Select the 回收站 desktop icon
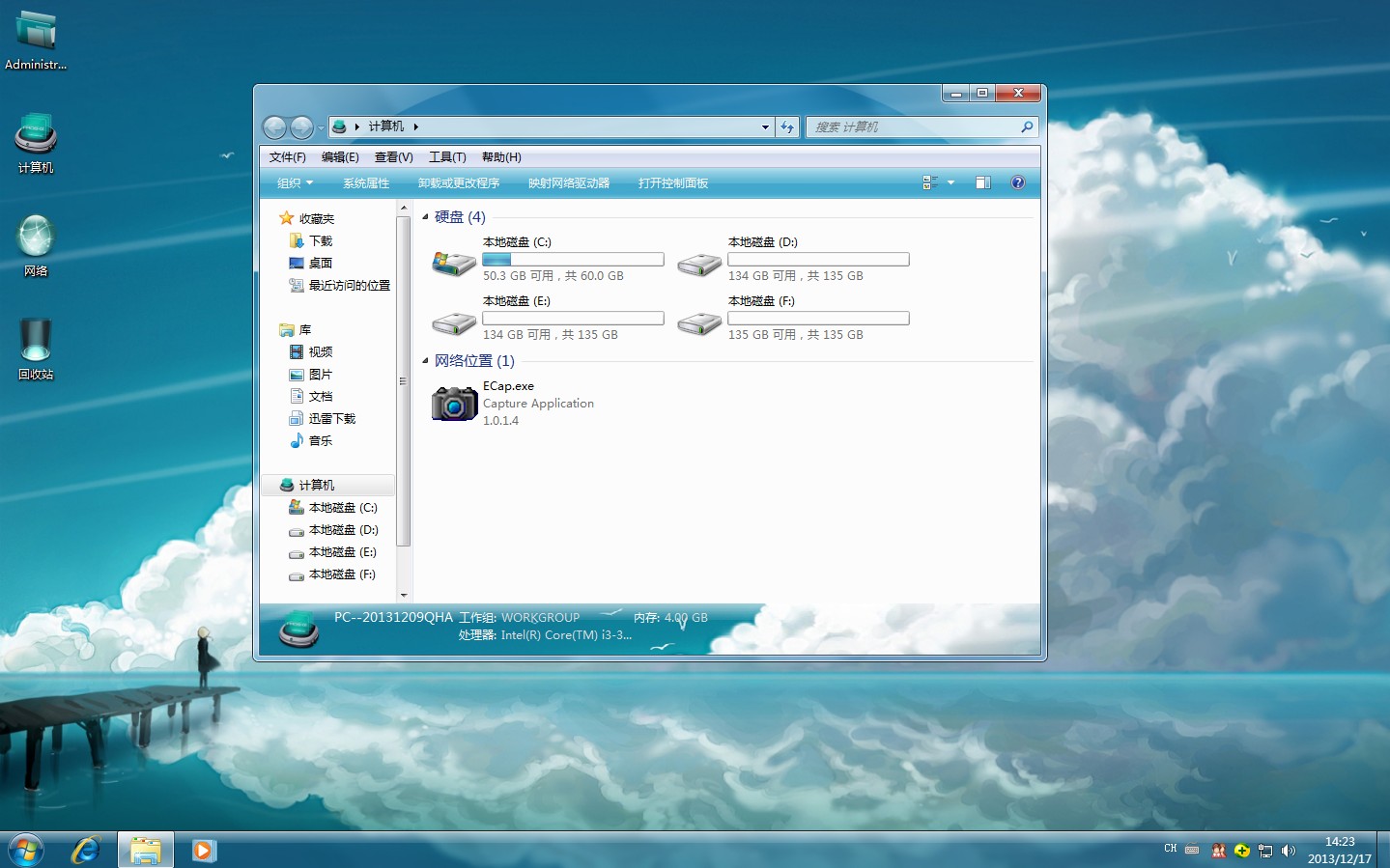The width and height of the screenshot is (1390, 868). tap(36, 349)
